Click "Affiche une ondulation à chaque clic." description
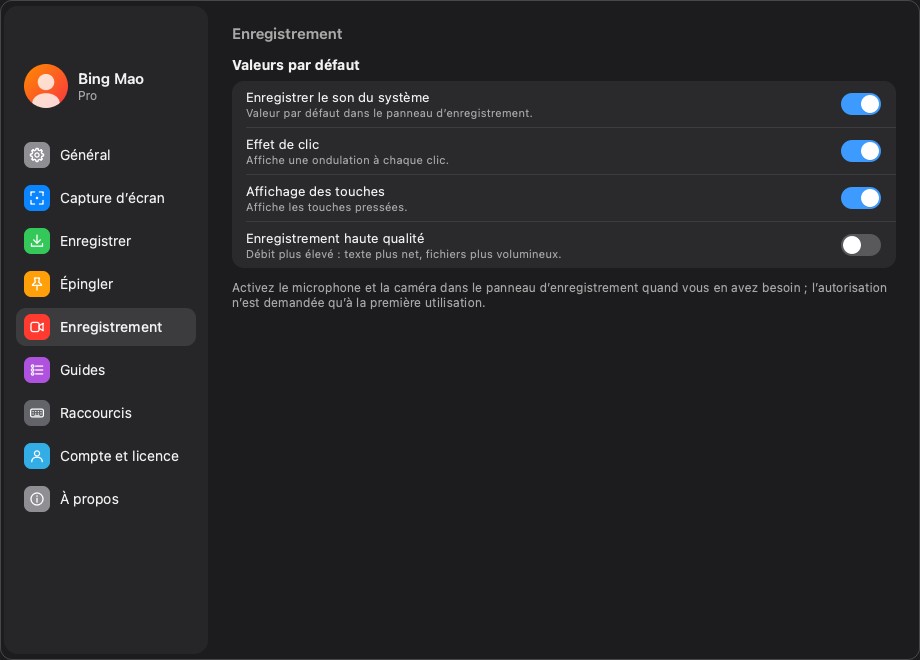This screenshot has height=660, width=920. pos(347,160)
